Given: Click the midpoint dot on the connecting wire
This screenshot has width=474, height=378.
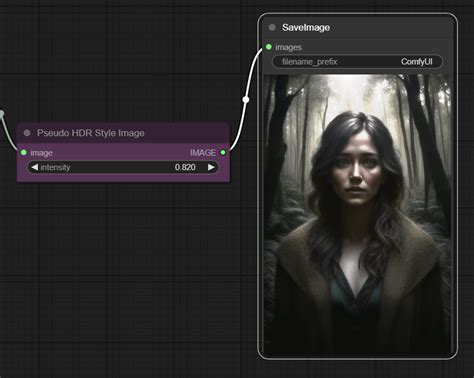Looking at the screenshot, I should pyautogui.click(x=246, y=99).
